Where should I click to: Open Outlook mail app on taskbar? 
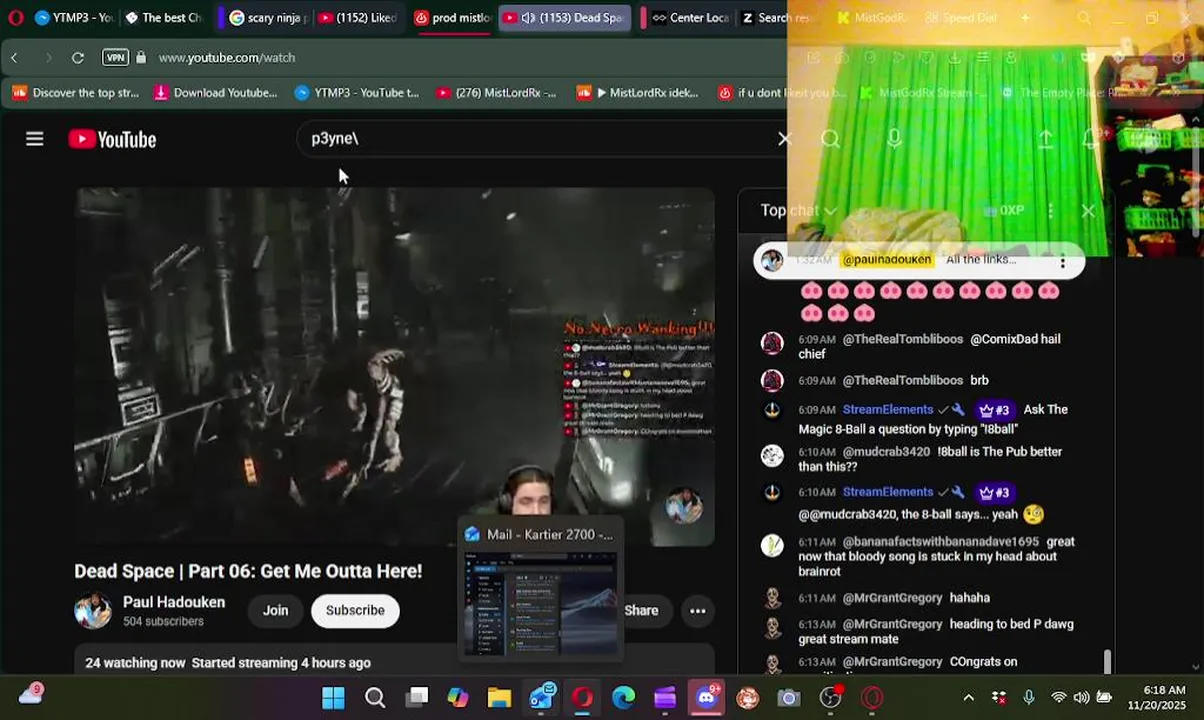coord(541,698)
